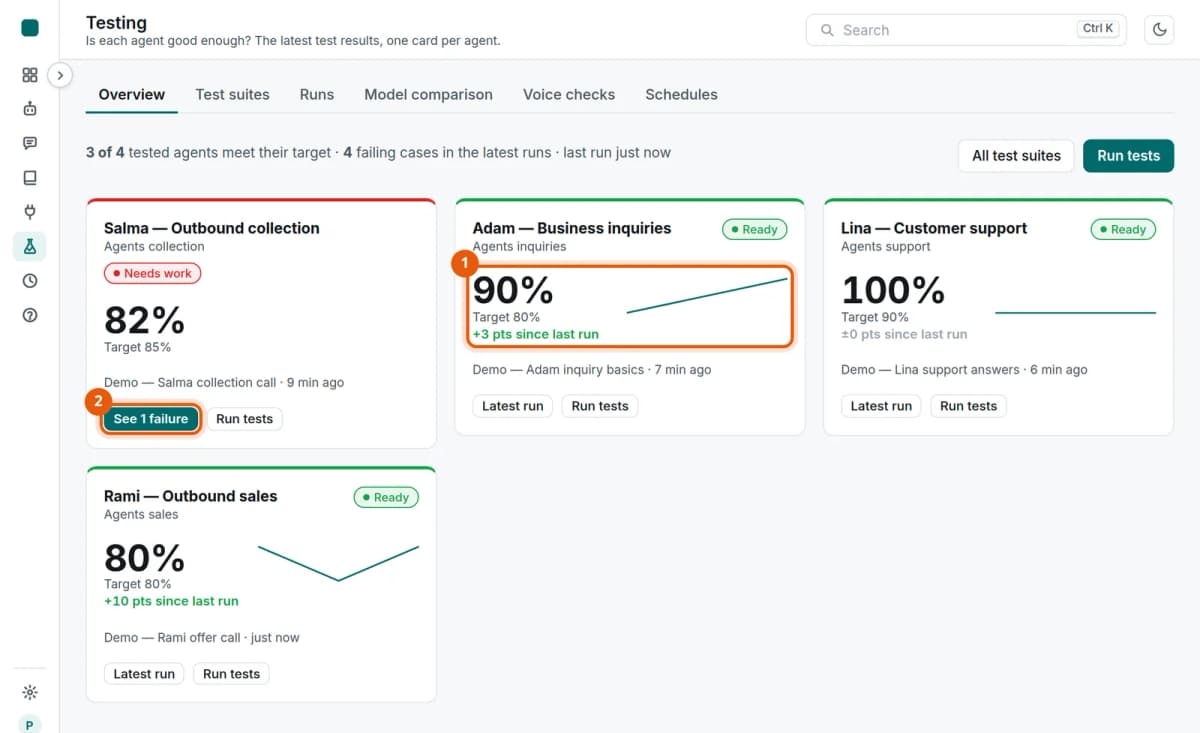Viewport: 1200px width, 733px height.
Task: Toggle dark mode with the moon icon
Action: (x=1160, y=30)
